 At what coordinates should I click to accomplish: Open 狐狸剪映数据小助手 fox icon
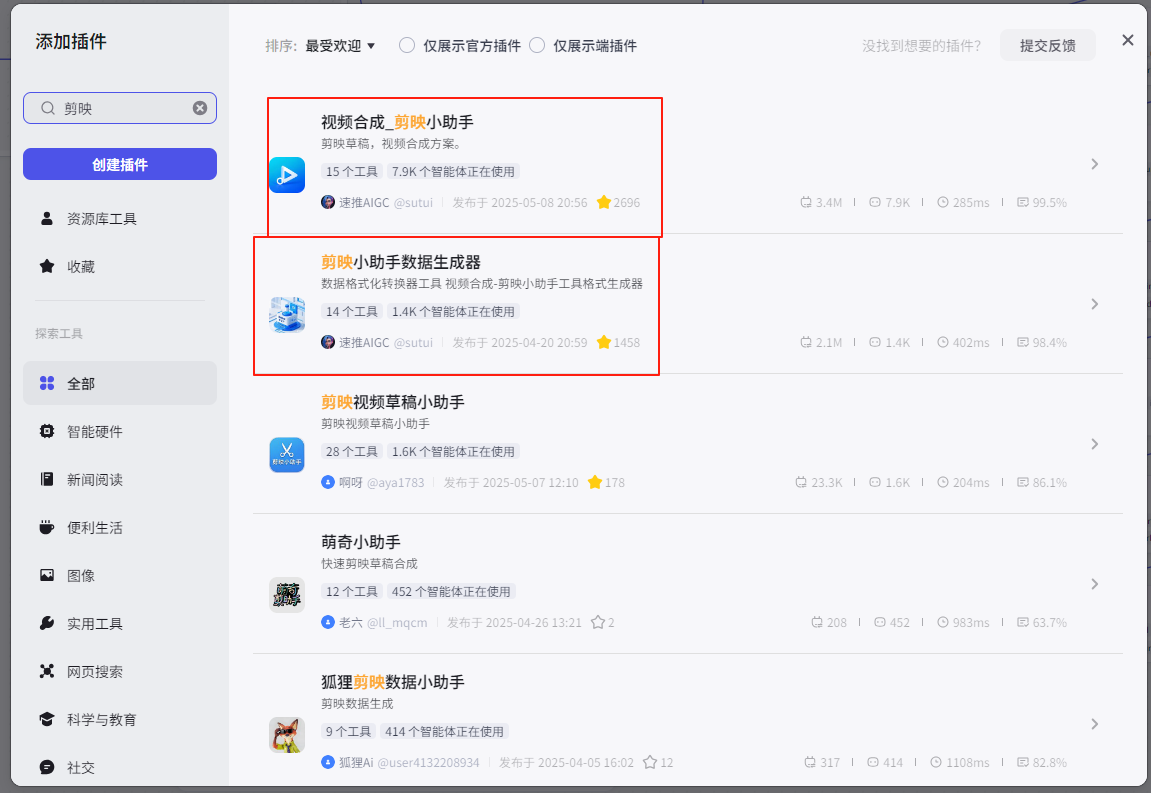287,735
